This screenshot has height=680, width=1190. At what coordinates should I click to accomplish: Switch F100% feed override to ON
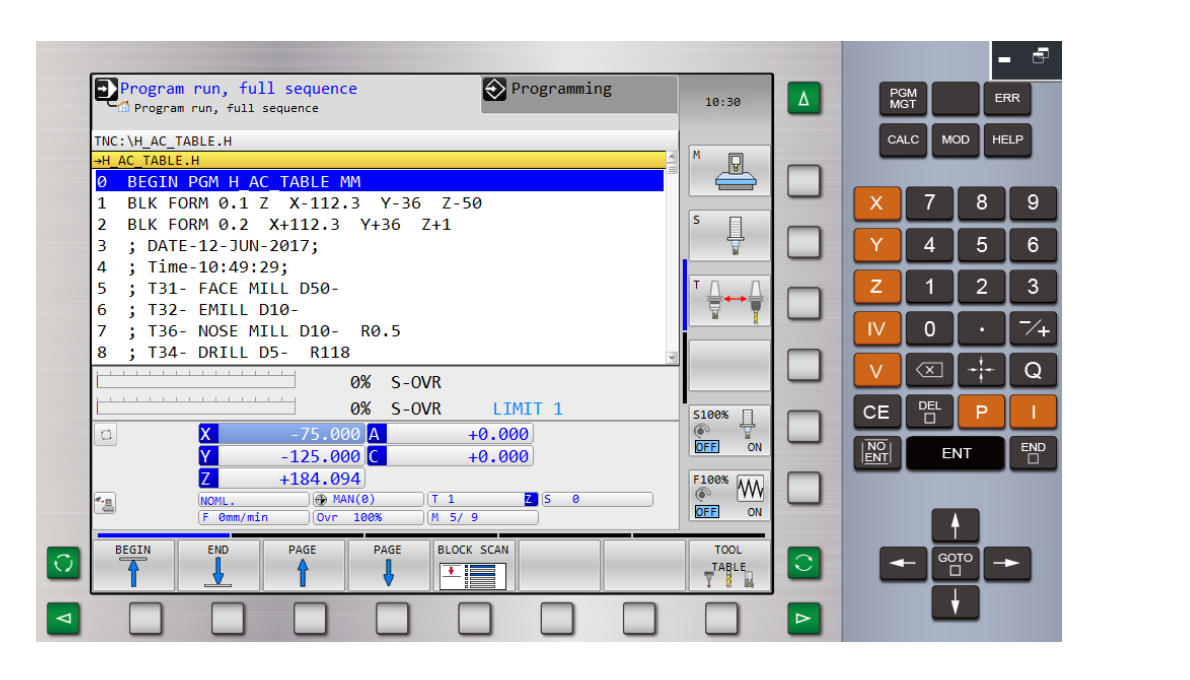point(754,512)
